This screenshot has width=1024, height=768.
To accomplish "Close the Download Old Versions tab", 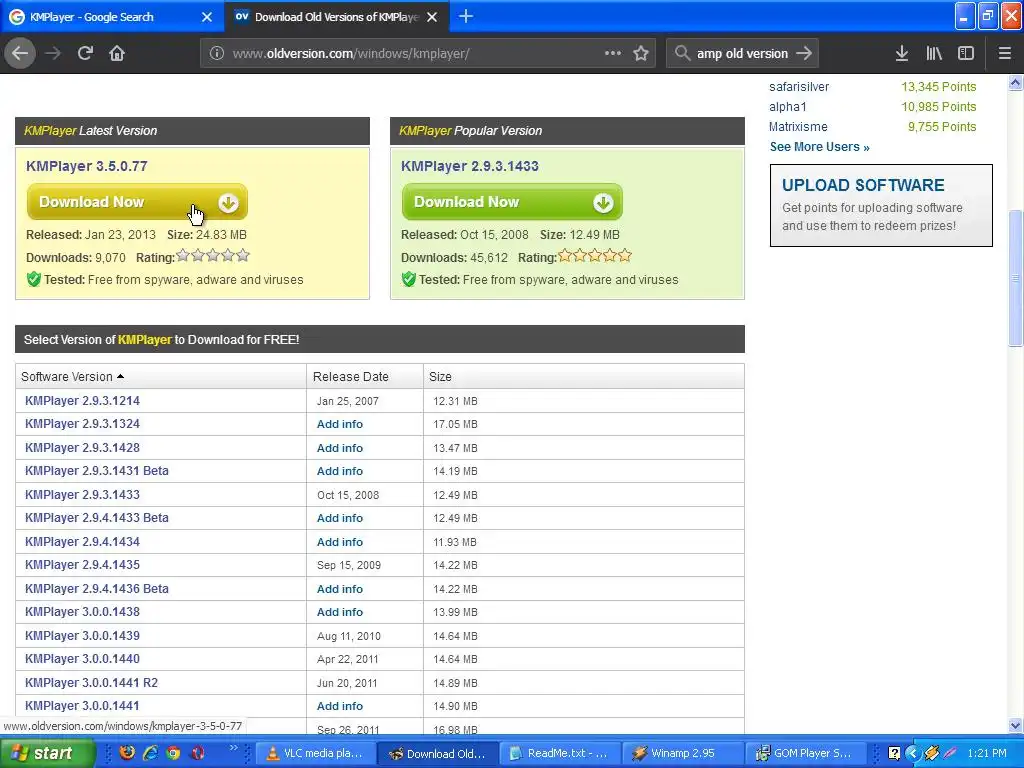I will click(432, 17).
